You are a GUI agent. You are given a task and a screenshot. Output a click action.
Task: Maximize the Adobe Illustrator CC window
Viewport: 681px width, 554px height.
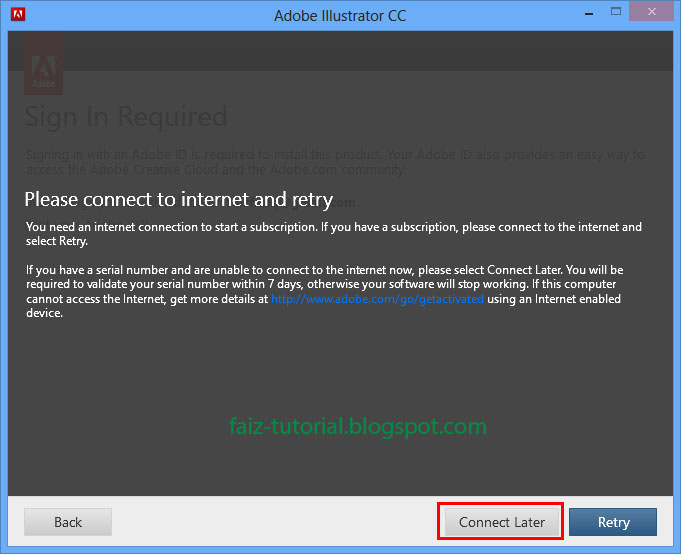(616, 12)
